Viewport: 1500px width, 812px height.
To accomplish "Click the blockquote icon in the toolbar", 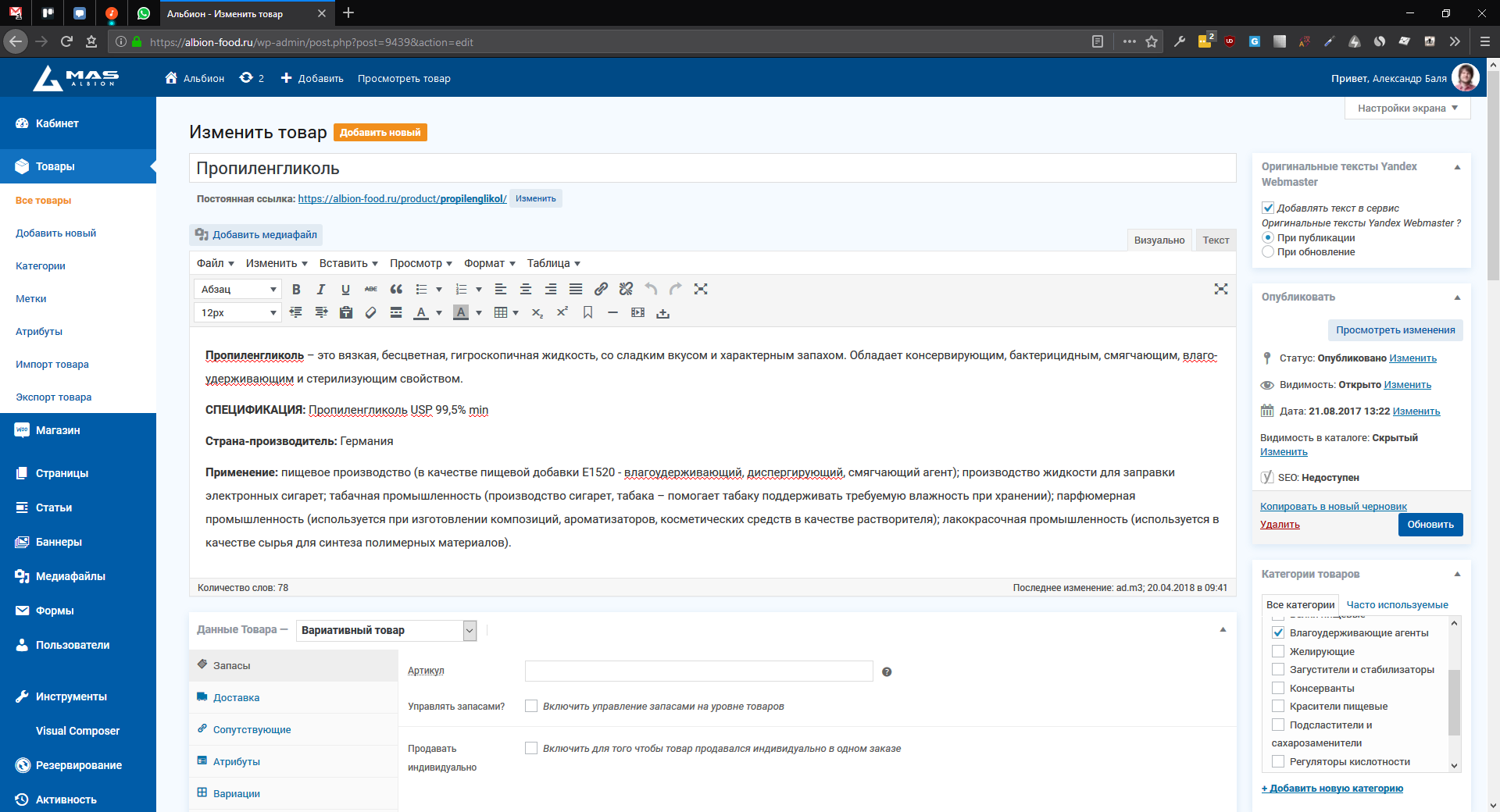I will [x=396, y=290].
